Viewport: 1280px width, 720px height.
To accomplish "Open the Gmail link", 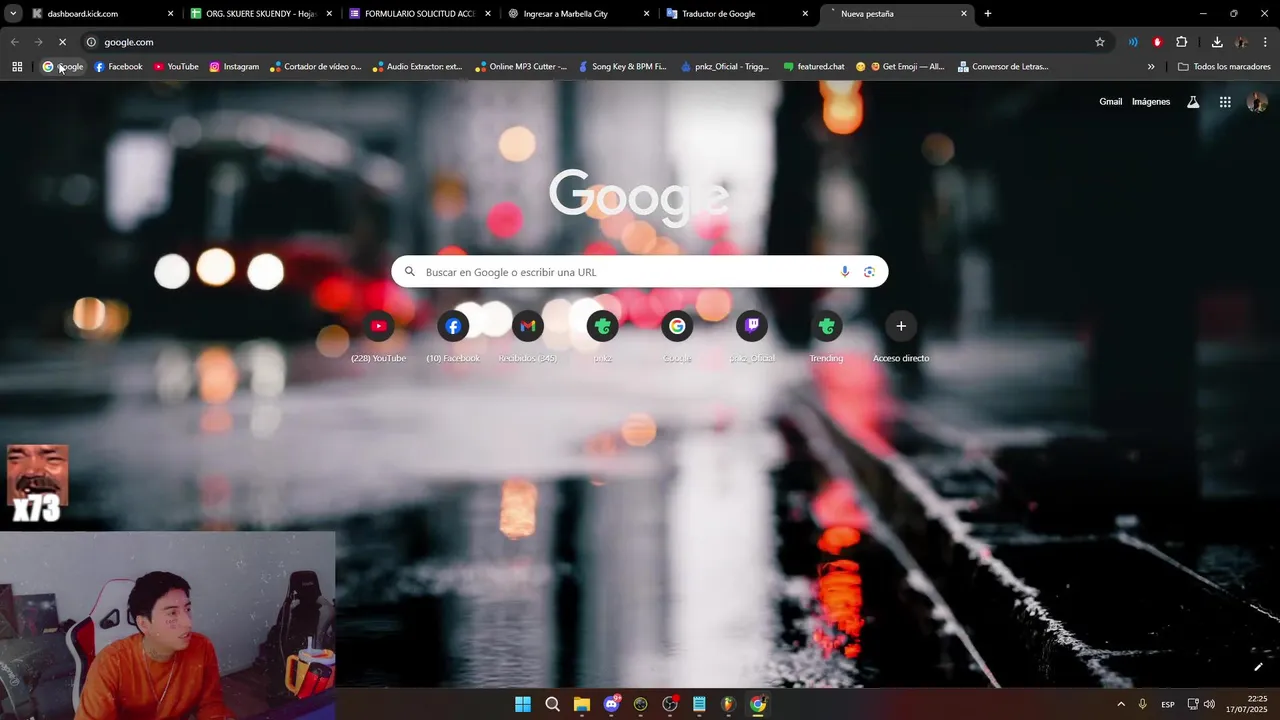I will point(1111,102).
